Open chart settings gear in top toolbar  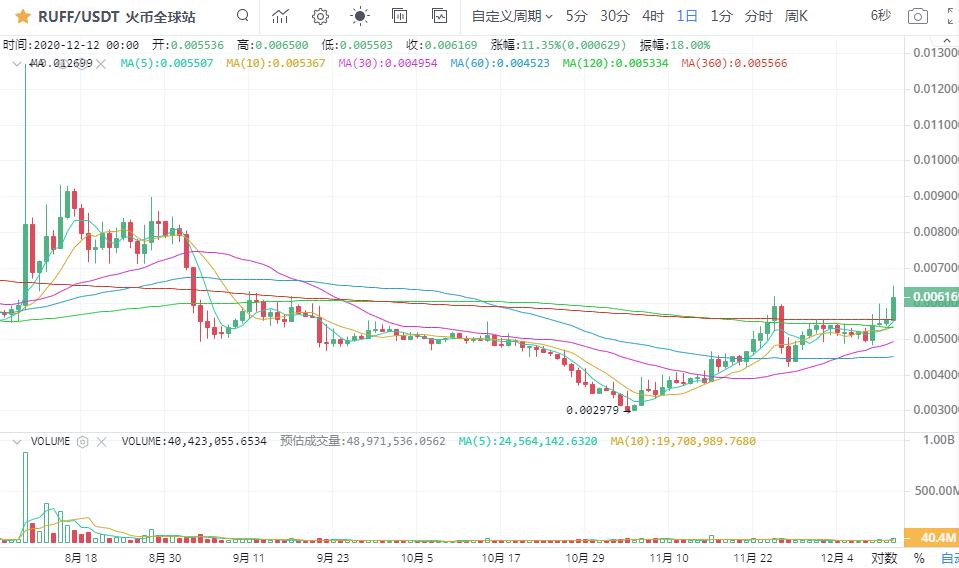pos(320,16)
